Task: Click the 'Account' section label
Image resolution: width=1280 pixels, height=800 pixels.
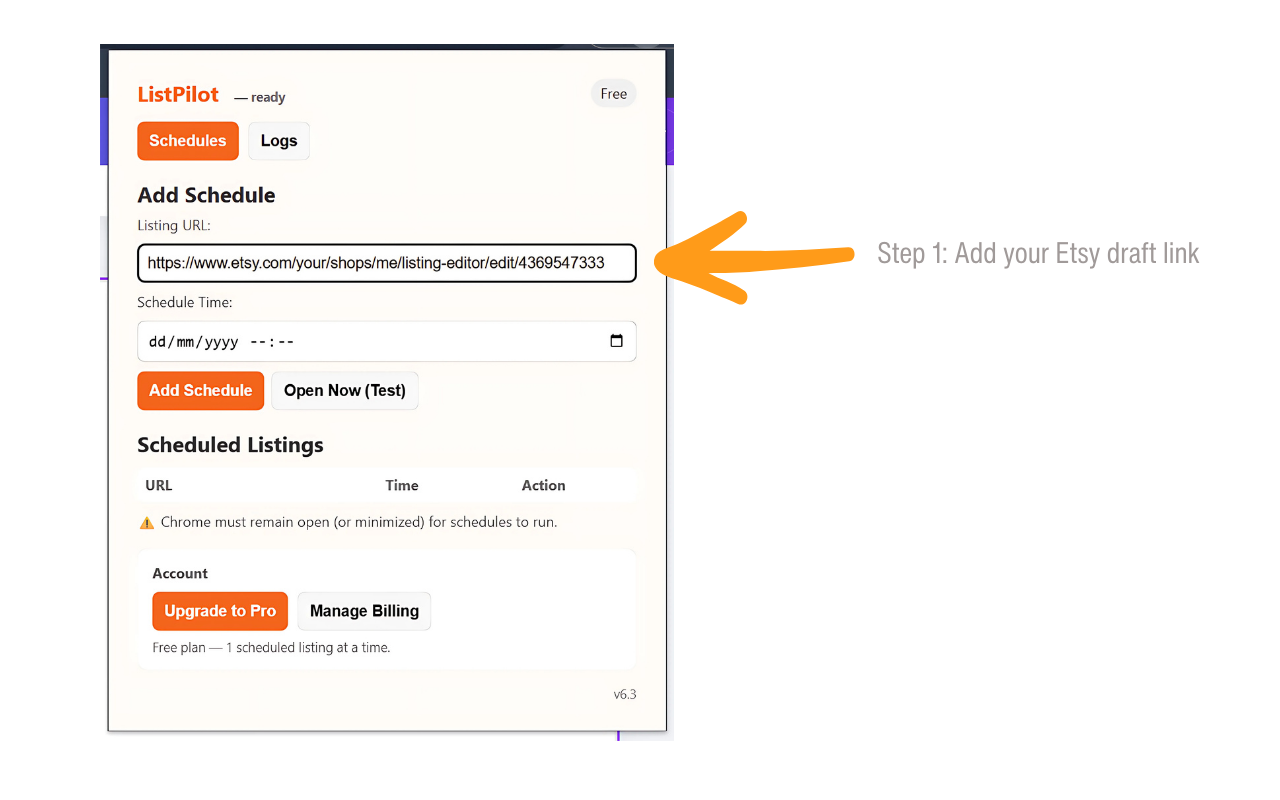Action: pos(180,573)
